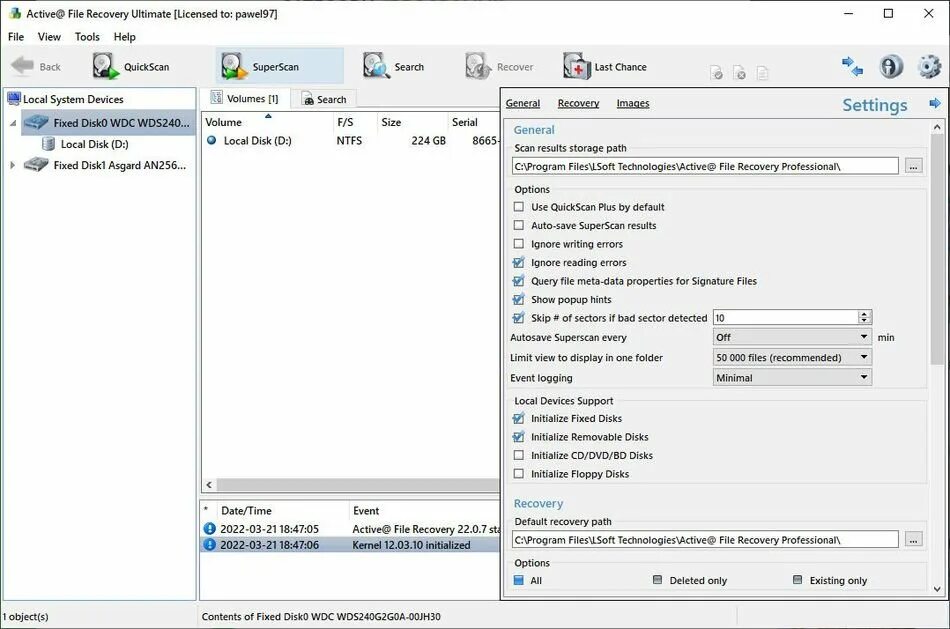Click info icon of Kernel initialized event
This screenshot has height=629, width=950.
[x=210, y=545]
